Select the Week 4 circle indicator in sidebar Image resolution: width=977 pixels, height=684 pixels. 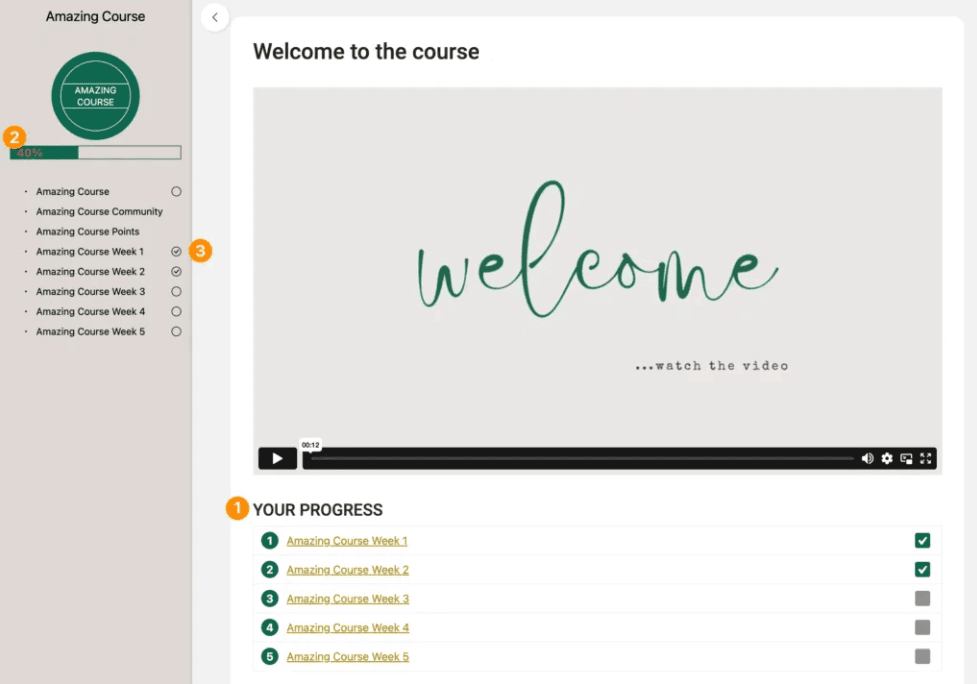point(176,312)
